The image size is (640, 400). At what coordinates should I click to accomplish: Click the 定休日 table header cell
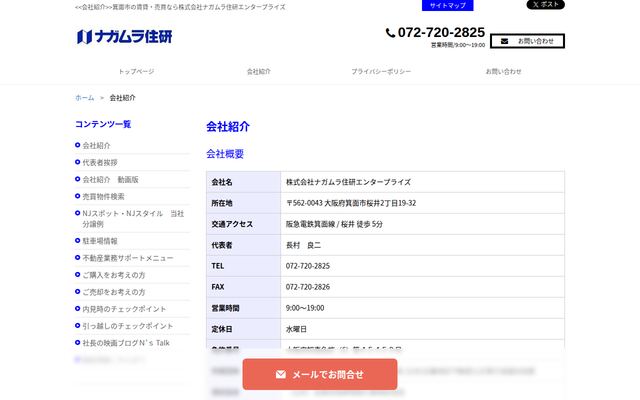coord(244,329)
